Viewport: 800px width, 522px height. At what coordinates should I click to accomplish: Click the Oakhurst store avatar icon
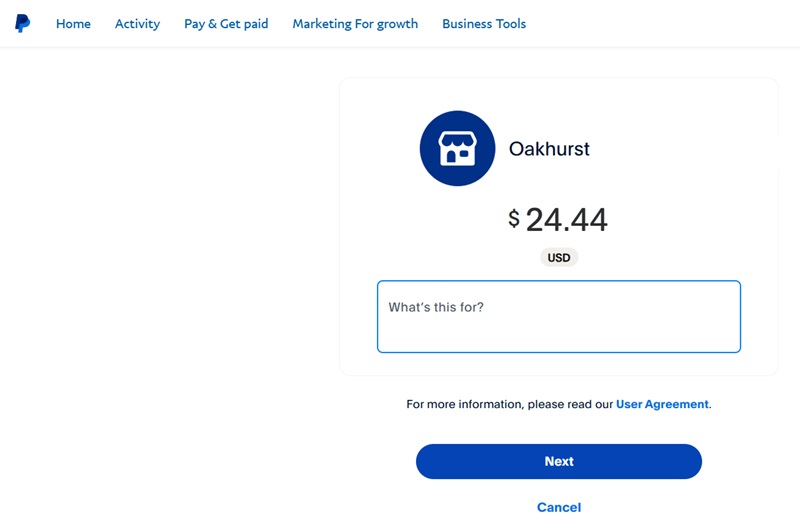457,148
